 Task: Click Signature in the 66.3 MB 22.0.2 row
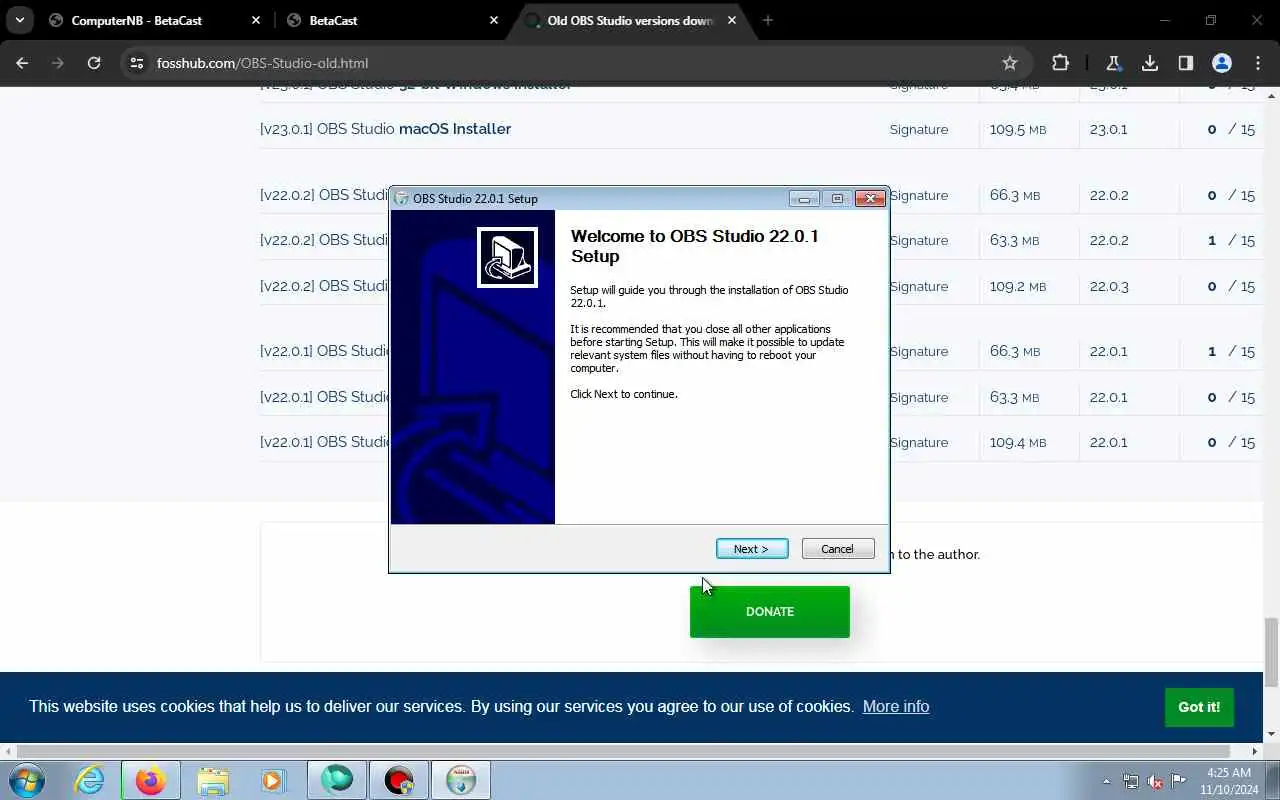pyautogui.click(x=919, y=195)
